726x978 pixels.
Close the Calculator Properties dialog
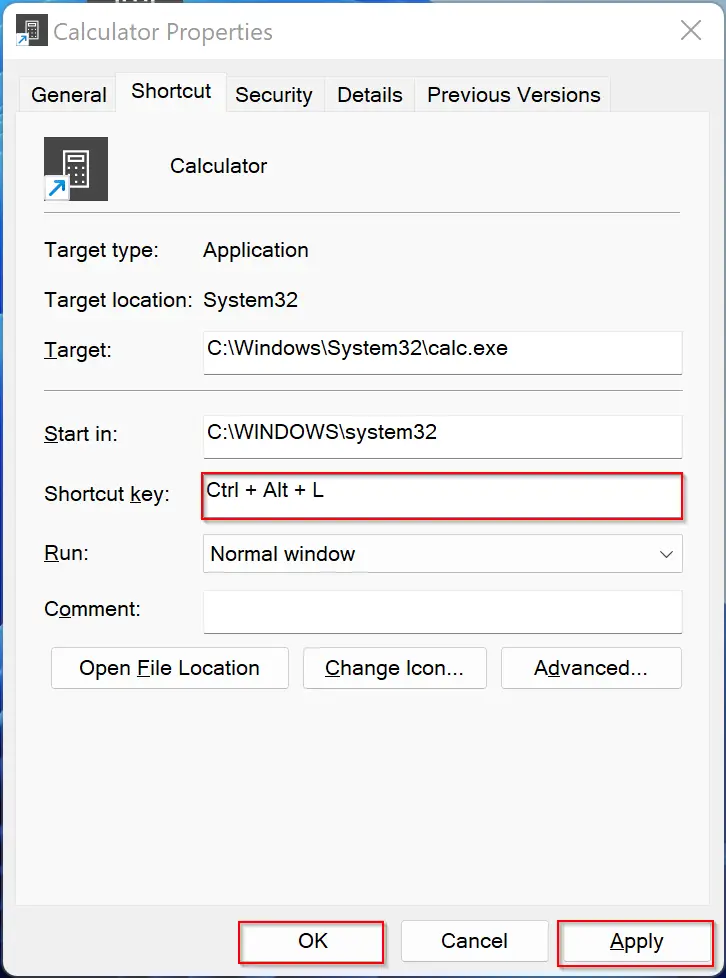690,30
